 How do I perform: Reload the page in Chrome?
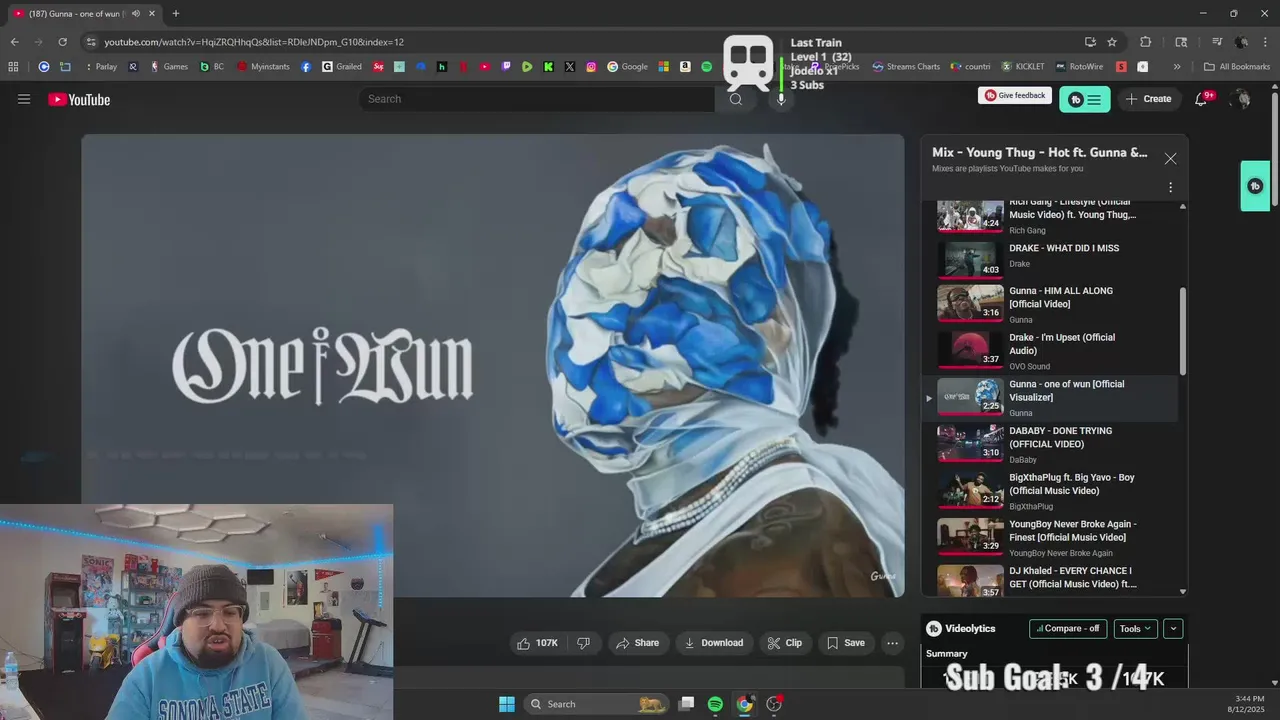point(62,42)
